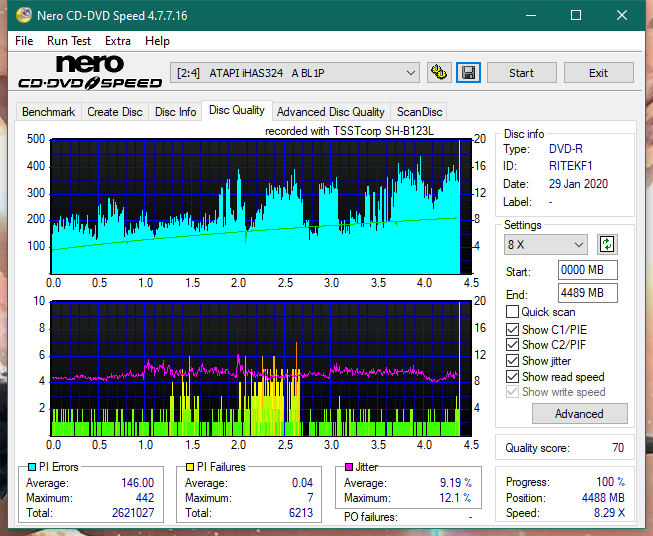
Task: Click the refresh speed settings icon
Action: point(607,244)
